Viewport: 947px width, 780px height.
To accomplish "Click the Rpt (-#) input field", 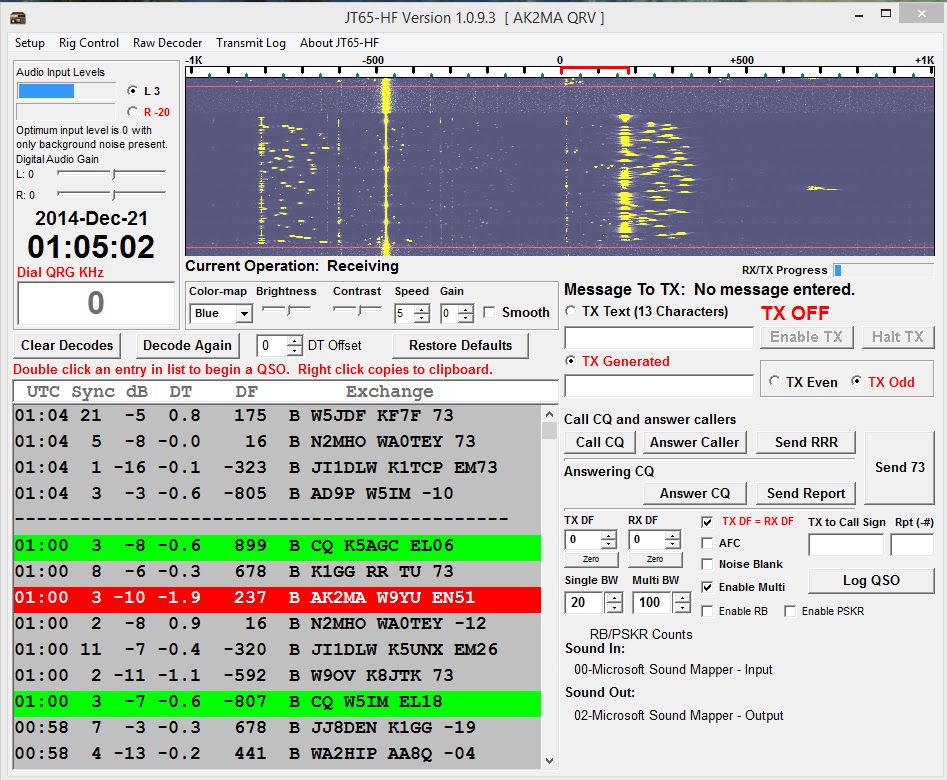I will pos(912,545).
